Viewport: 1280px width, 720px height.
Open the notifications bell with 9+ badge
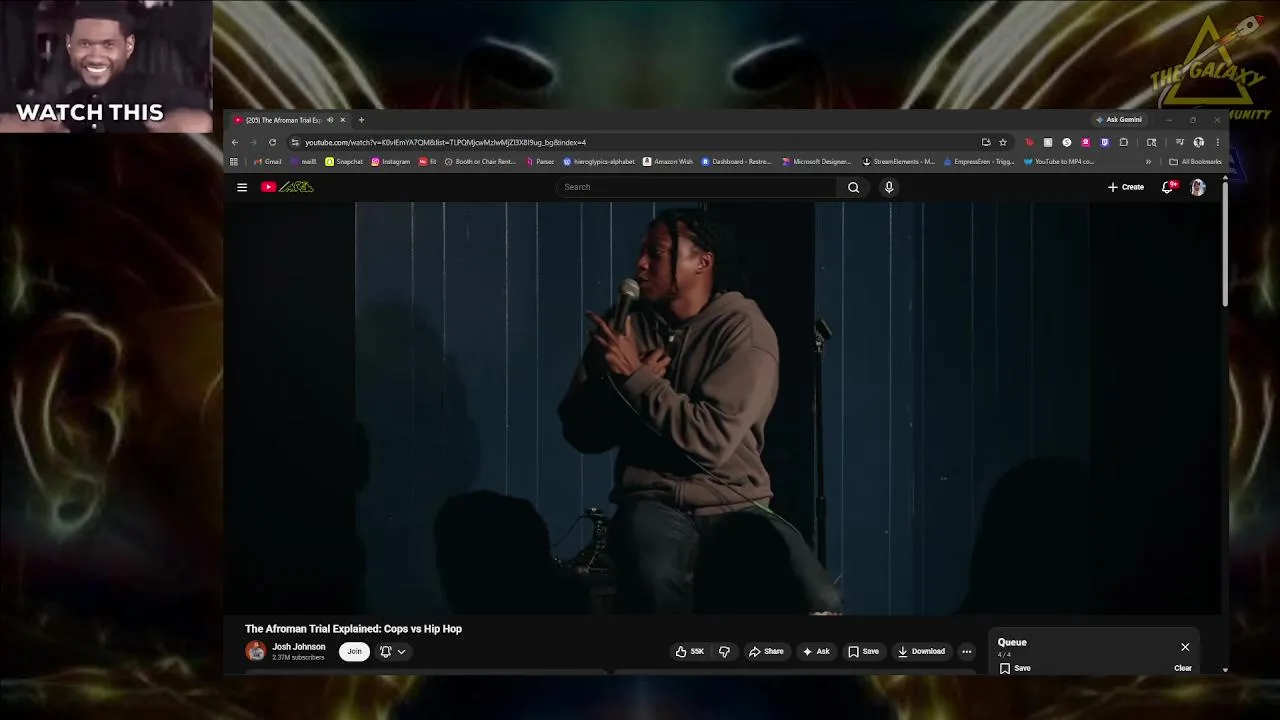pos(1168,187)
